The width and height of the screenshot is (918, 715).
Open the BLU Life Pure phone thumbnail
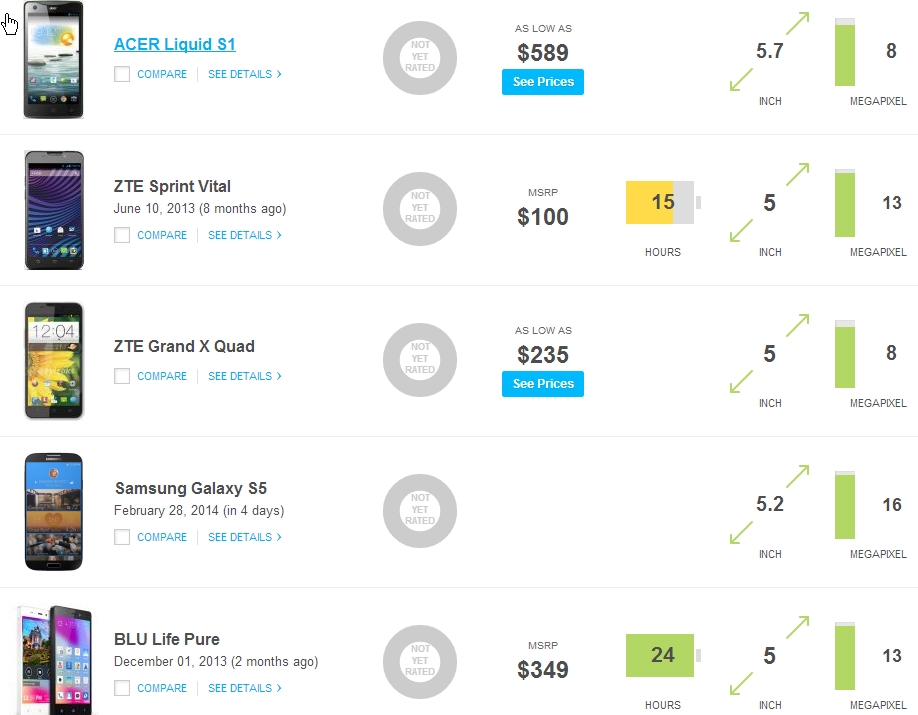(55, 658)
